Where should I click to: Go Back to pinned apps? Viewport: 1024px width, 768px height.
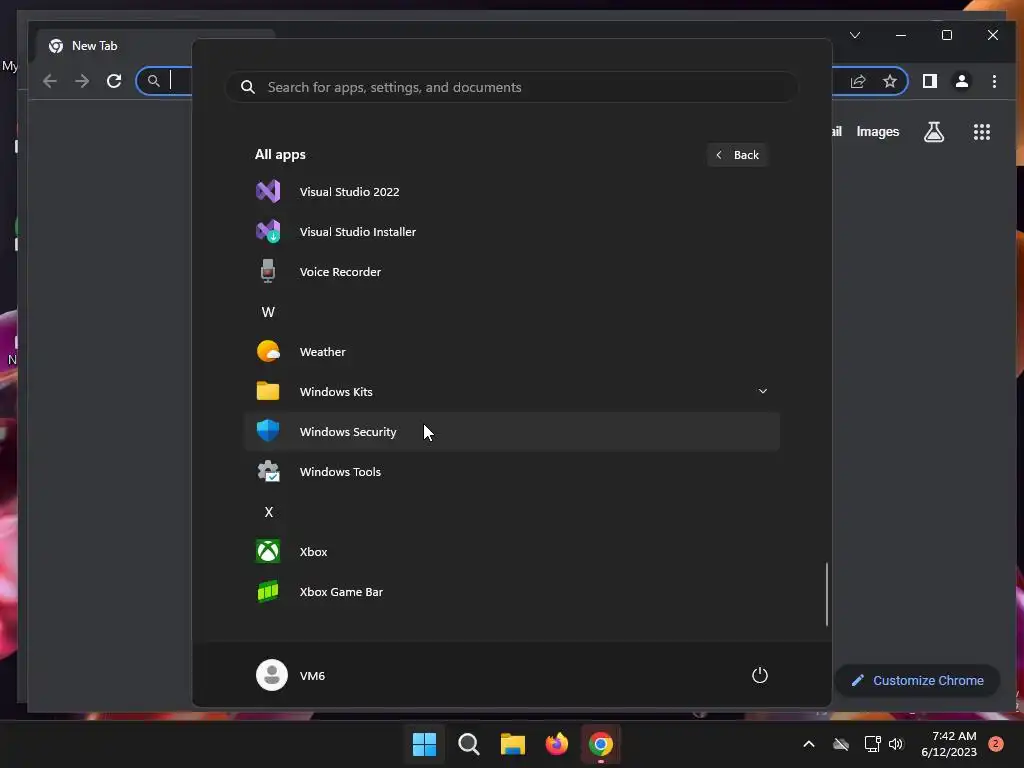point(737,155)
